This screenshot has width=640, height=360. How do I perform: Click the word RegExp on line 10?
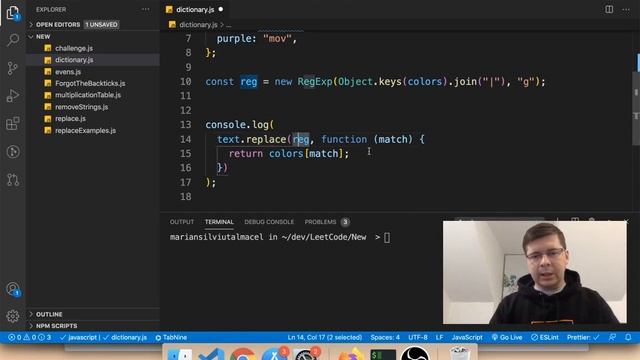point(315,82)
